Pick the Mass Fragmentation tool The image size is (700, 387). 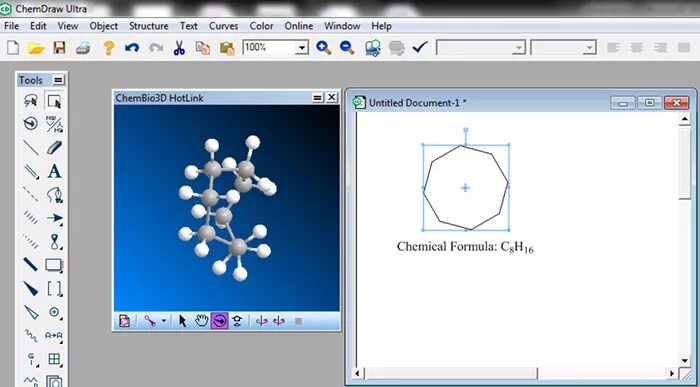(x=54, y=124)
